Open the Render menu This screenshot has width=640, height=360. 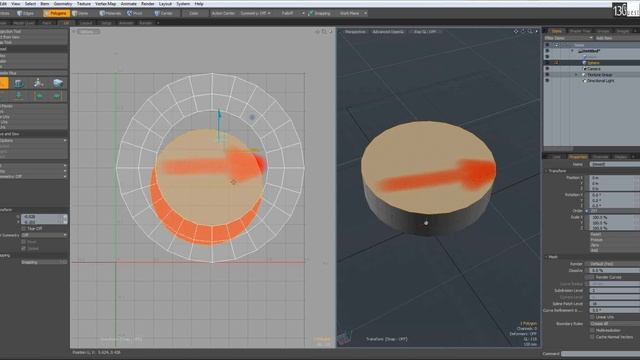(x=148, y=4)
